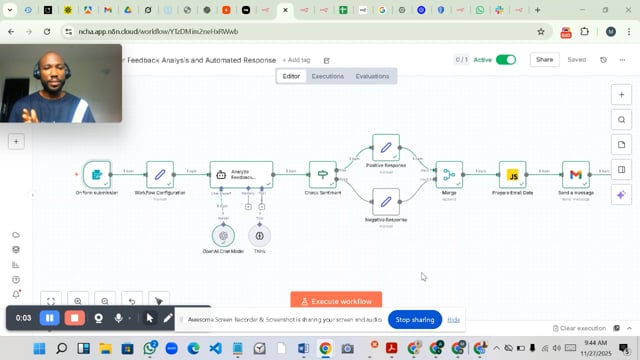Fit the workflow to view
Image resolution: width=640 pixels, height=360 pixels.
tap(51, 301)
